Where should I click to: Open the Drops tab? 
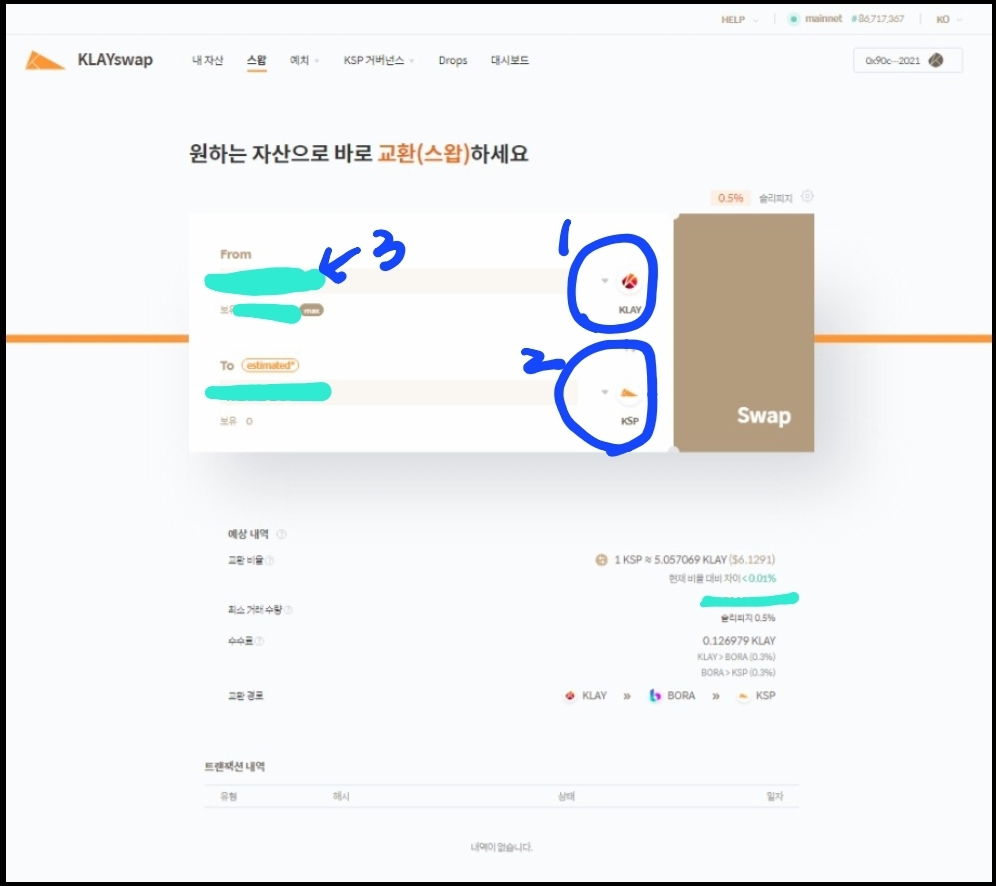[x=453, y=60]
